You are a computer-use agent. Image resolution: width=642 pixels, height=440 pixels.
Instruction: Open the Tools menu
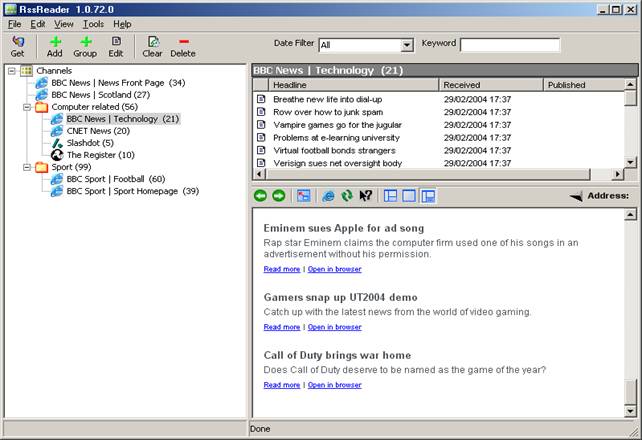(x=93, y=24)
